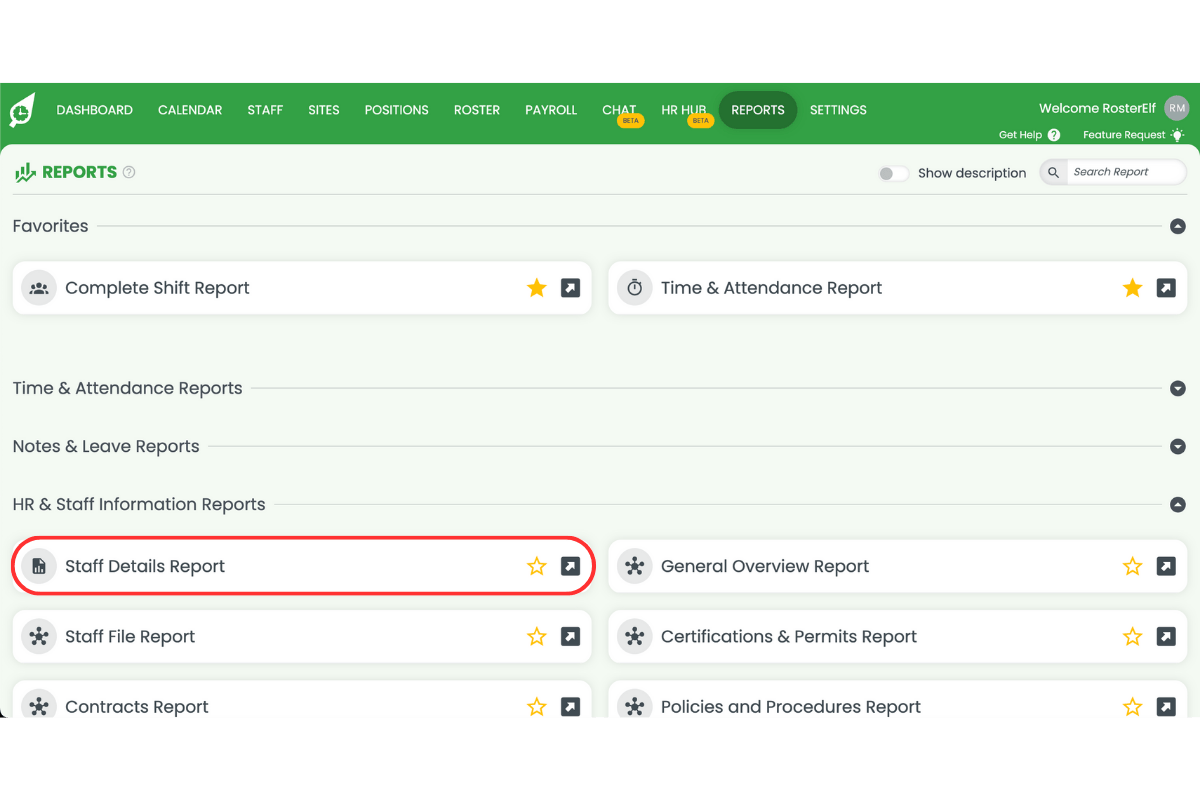Open the HR HUB beta section
The width and height of the screenshot is (1200, 800).
pyautogui.click(x=684, y=110)
